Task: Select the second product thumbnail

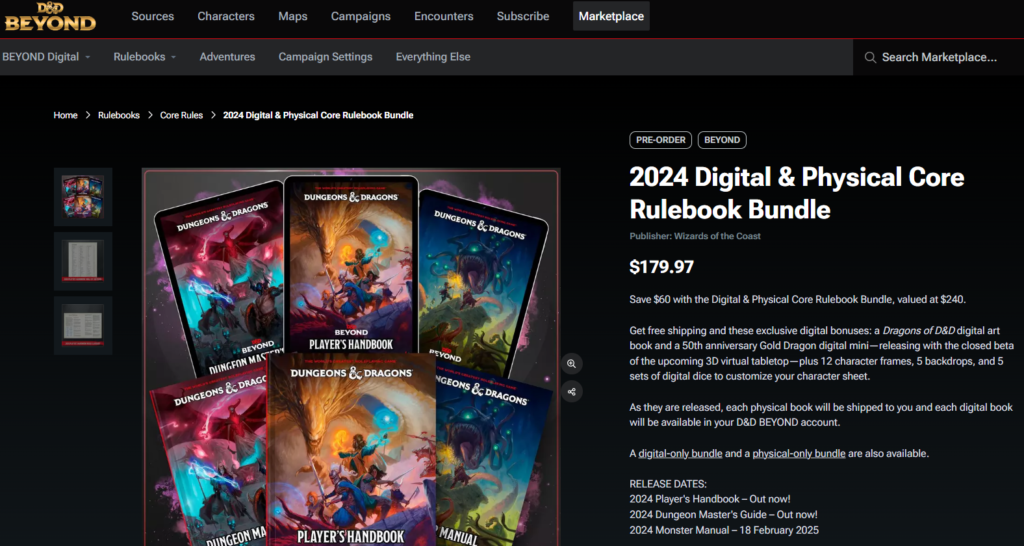Action: point(83,261)
